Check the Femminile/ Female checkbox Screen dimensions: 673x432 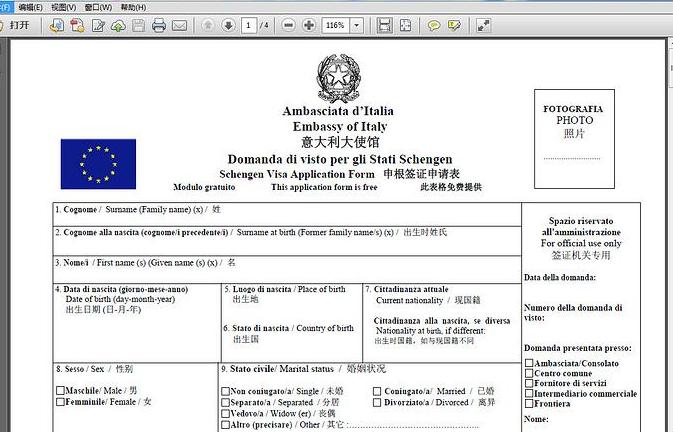tap(61, 402)
